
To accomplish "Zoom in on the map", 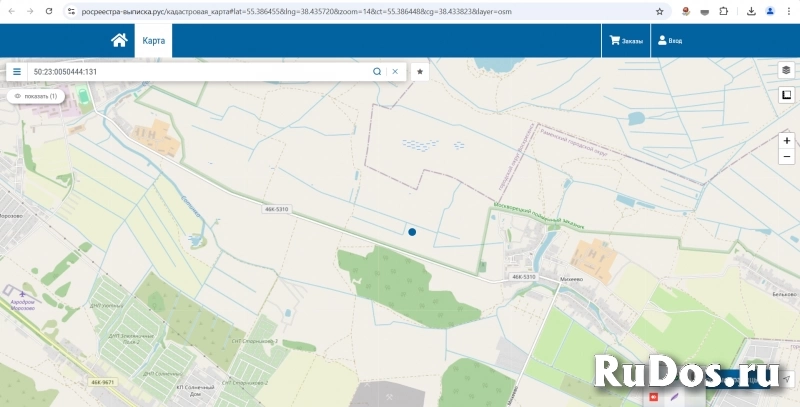I will (787, 141).
